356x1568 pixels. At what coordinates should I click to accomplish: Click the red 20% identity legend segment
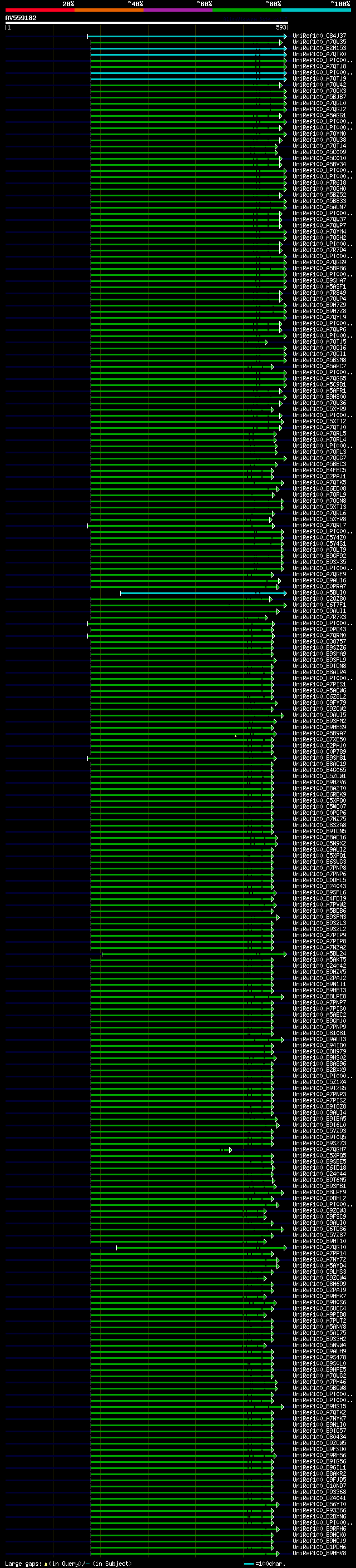pyautogui.click(x=39, y=10)
